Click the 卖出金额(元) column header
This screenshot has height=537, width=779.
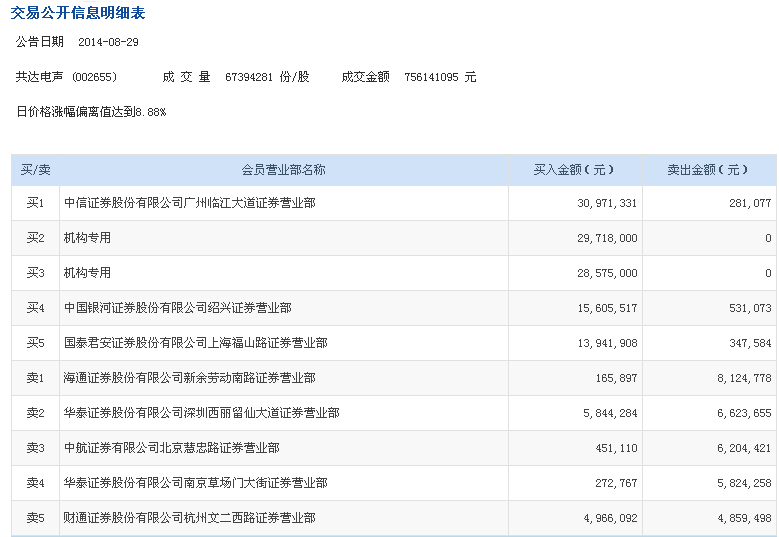707,170
